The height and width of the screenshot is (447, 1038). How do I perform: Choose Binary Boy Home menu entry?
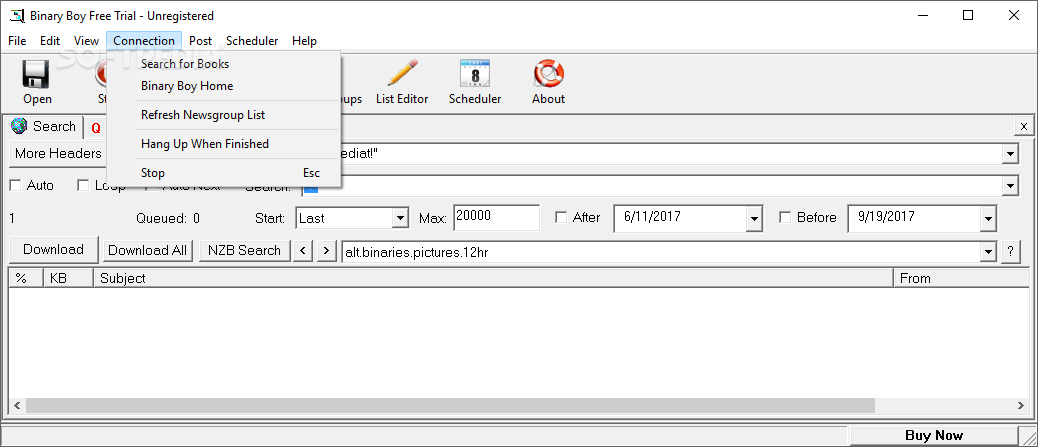pyautogui.click(x=224, y=86)
